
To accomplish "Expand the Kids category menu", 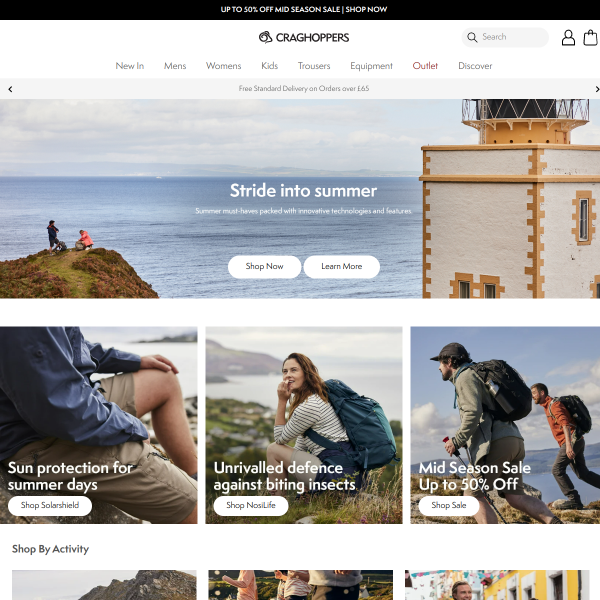I will (269, 66).
